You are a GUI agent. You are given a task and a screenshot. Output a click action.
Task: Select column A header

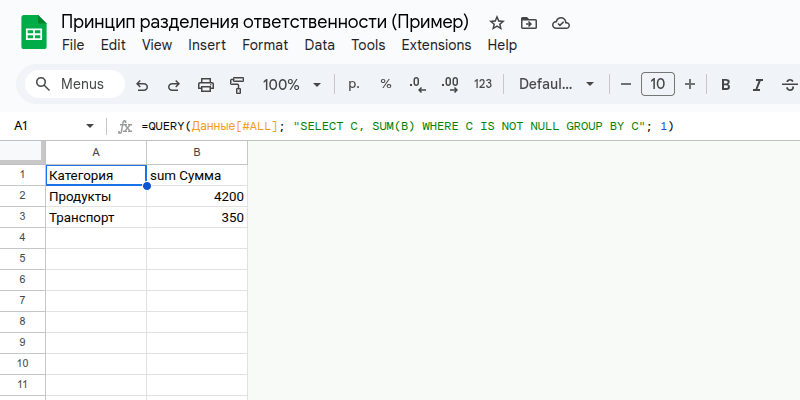(96, 153)
